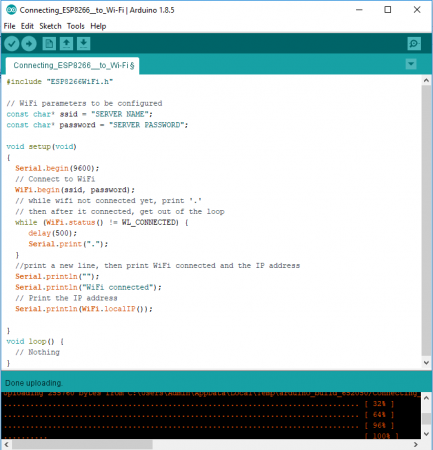433x450 pixels.
Task: Maximize the Arduino window
Action: click(x=388, y=10)
